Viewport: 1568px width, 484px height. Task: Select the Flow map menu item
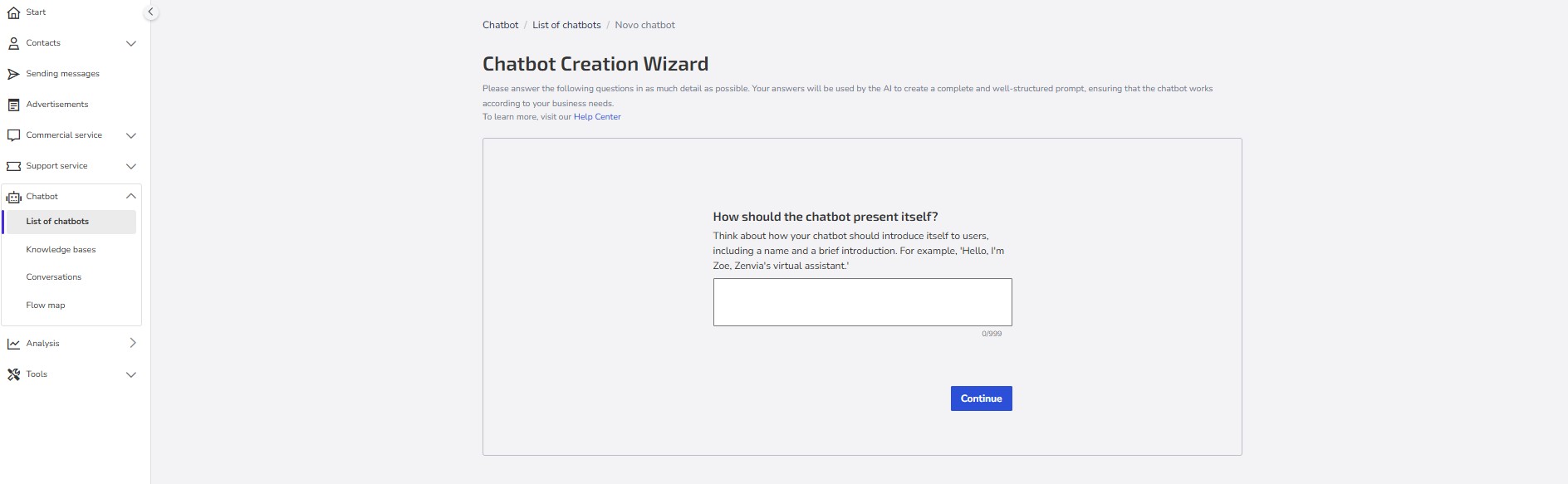point(45,306)
